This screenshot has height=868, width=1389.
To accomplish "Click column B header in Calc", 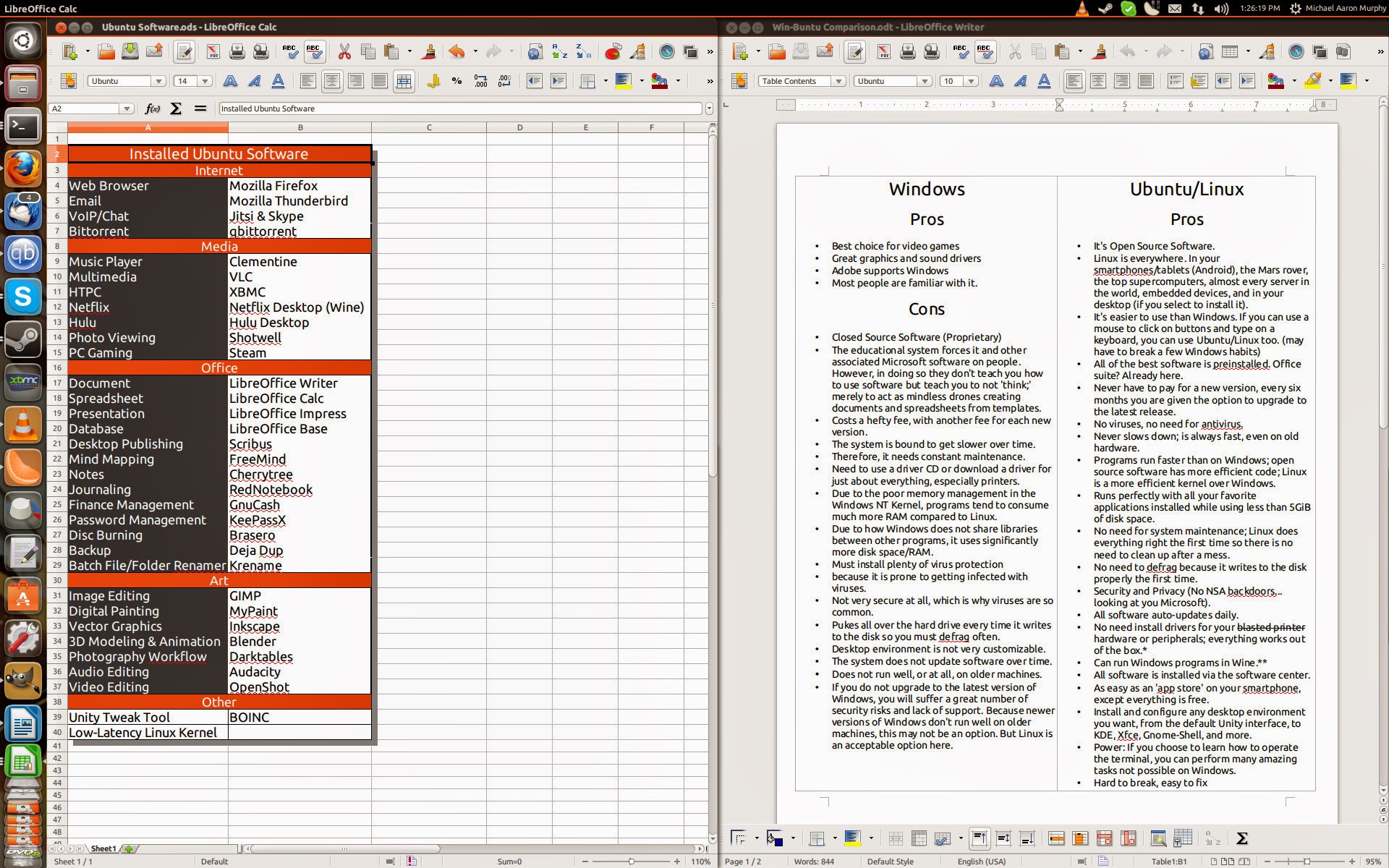I will coord(300,127).
